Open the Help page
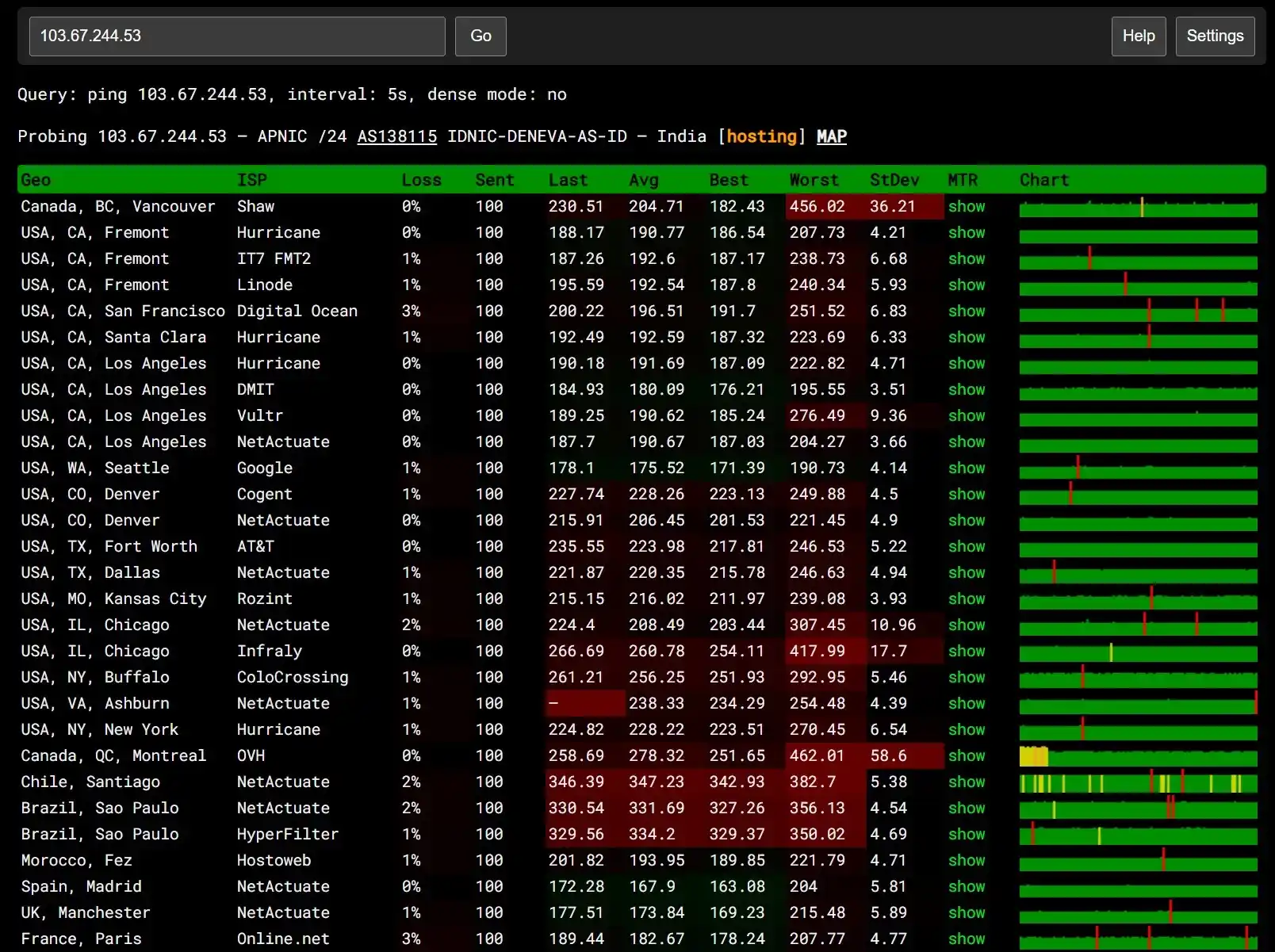This screenshot has width=1275, height=952. pos(1139,36)
